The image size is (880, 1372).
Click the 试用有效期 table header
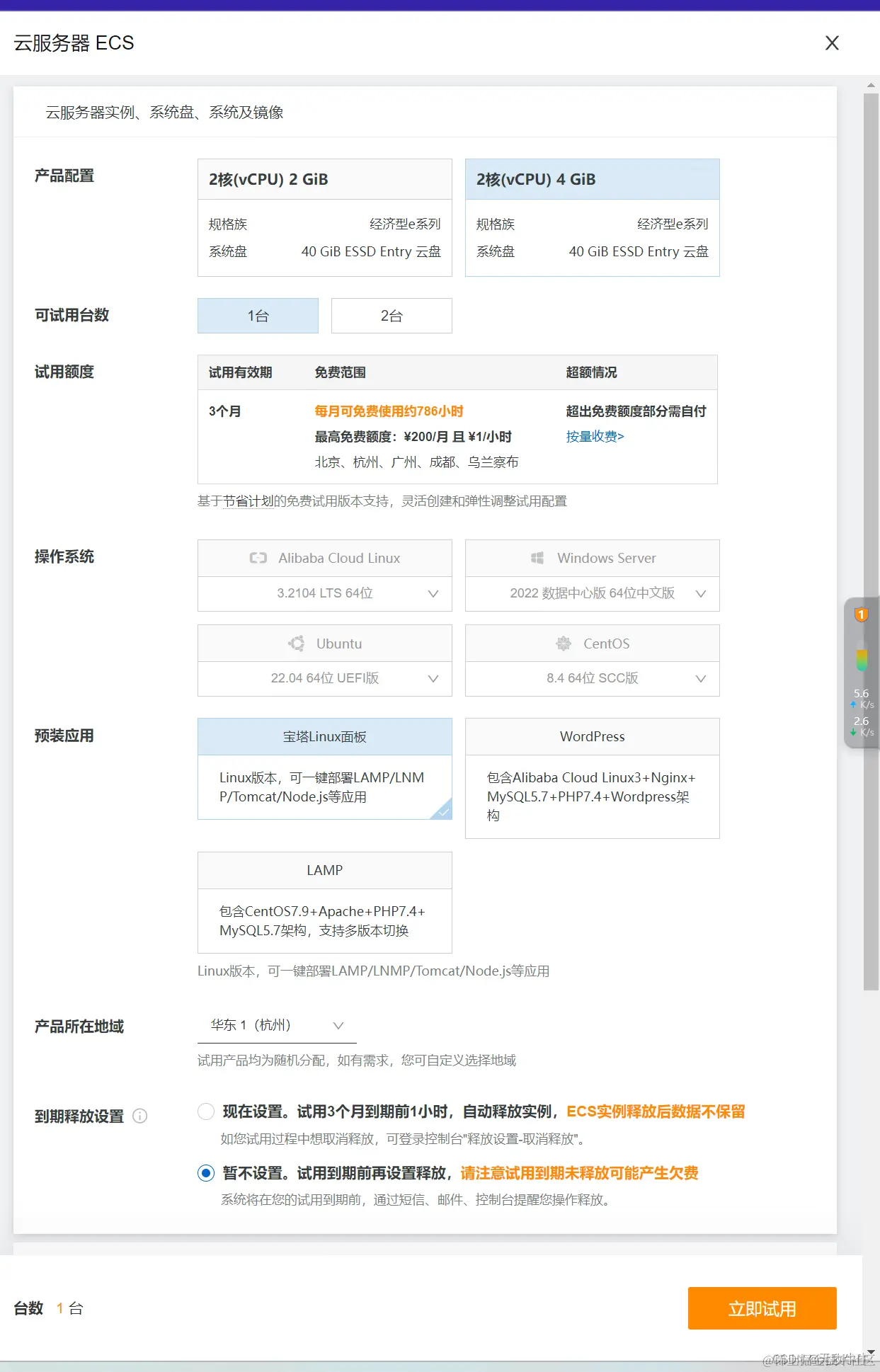click(x=240, y=372)
